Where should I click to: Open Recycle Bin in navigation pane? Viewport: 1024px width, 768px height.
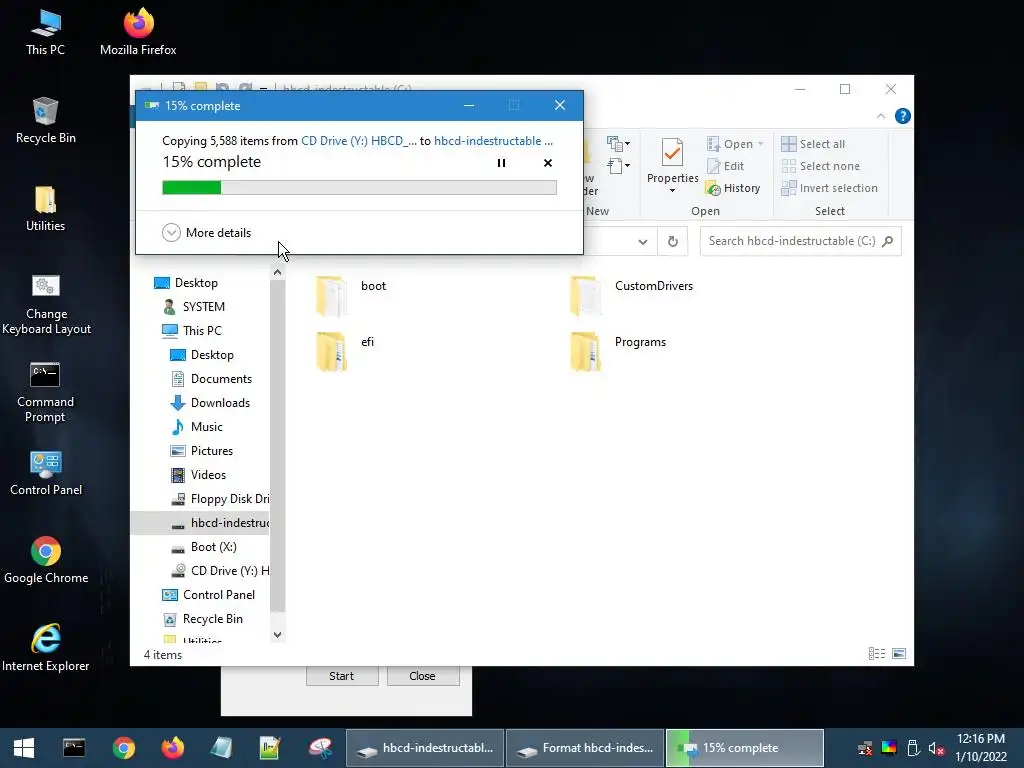tap(203, 619)
